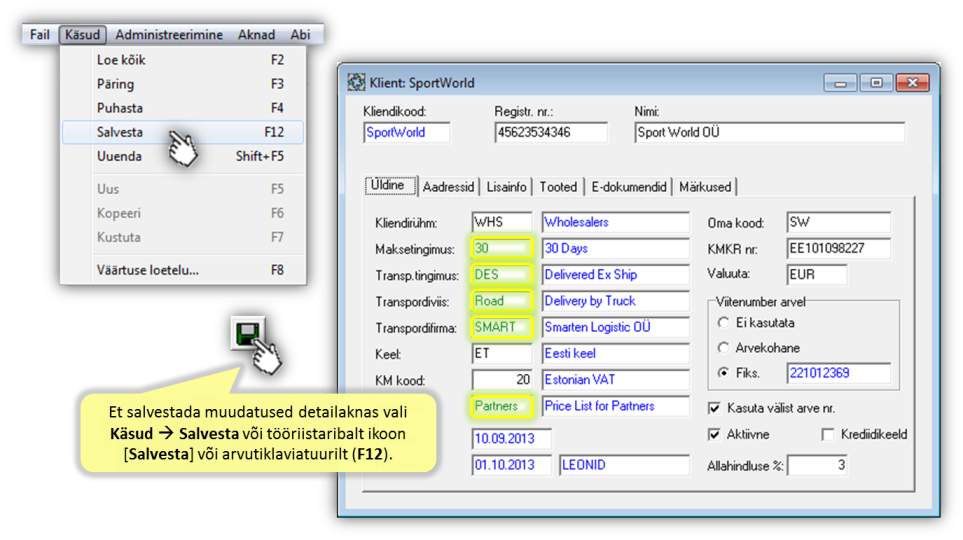963x540 pixels.
Task: Enable the Krediidikeeld checkbox
Action: 828,434
